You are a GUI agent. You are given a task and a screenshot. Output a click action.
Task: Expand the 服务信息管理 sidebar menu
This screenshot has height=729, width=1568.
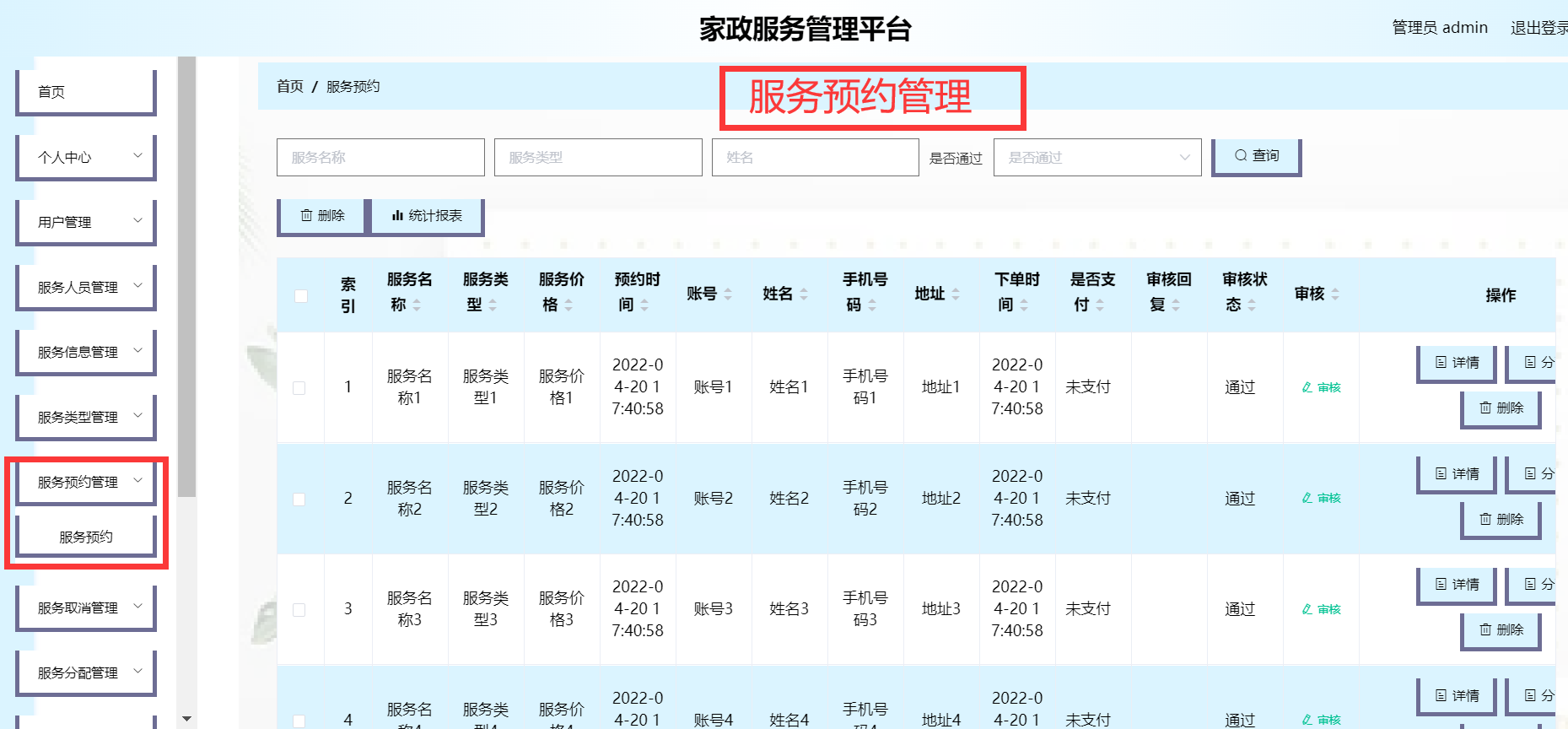tap(86, 352)
